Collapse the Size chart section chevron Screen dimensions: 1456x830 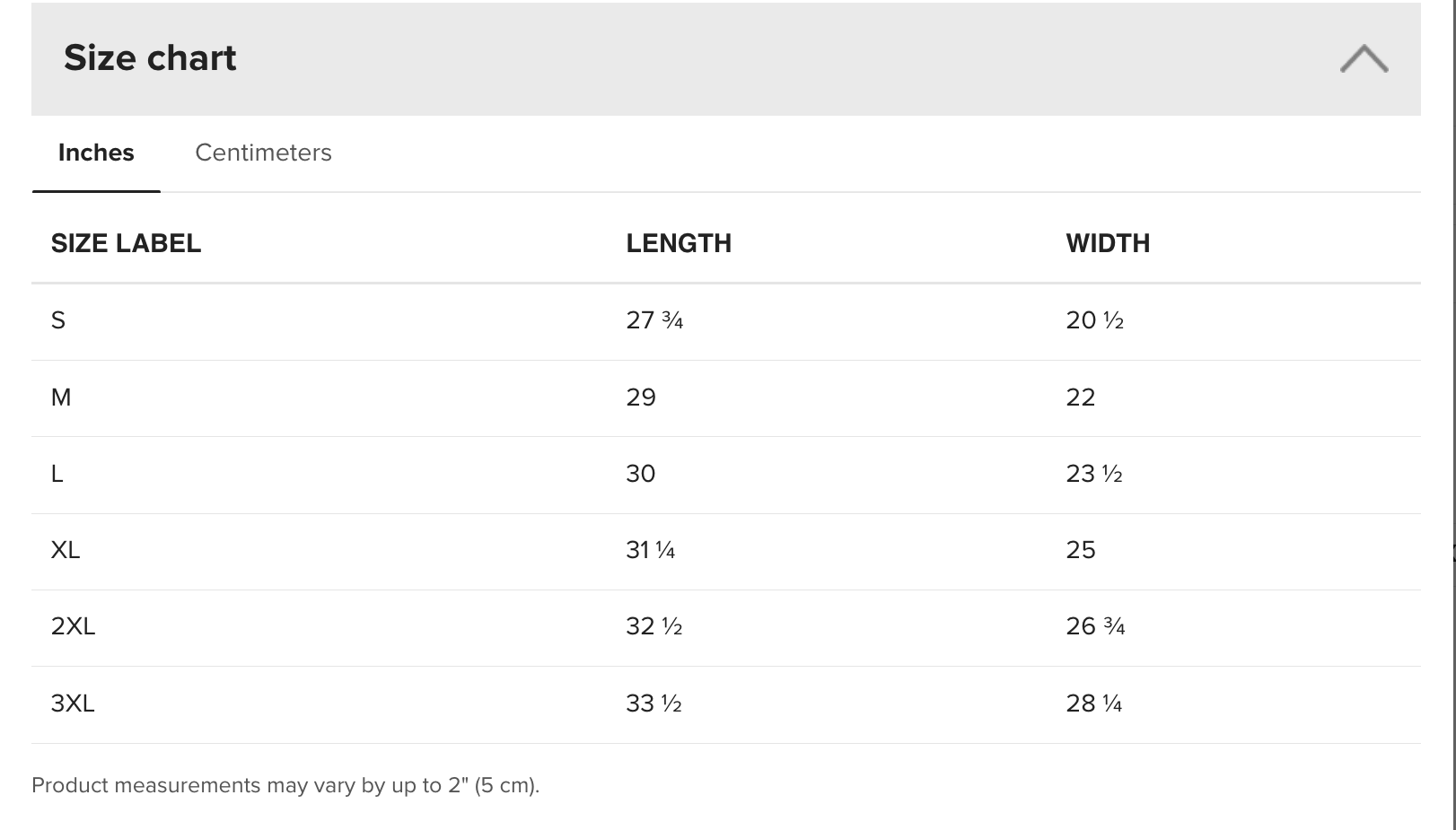pyautogui.click(x=1364, y=58)
